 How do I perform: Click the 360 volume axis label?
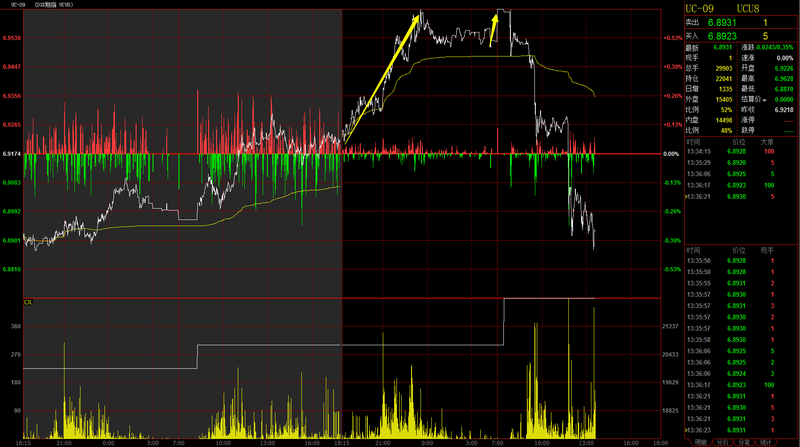pyautogui.click(x=16, y=326)
